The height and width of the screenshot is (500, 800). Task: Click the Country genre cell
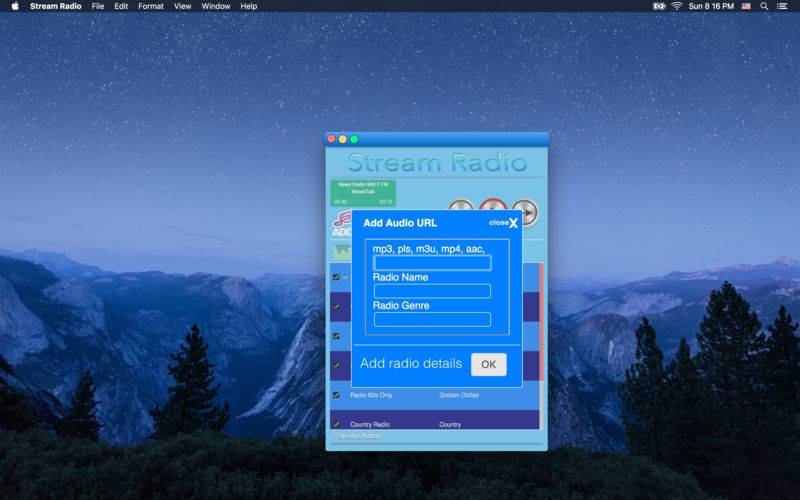(x=450, y=424)
